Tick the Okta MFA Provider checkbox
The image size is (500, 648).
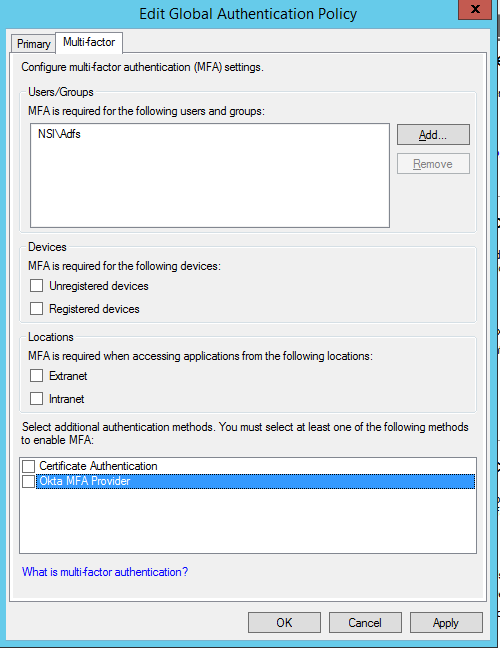29,481
